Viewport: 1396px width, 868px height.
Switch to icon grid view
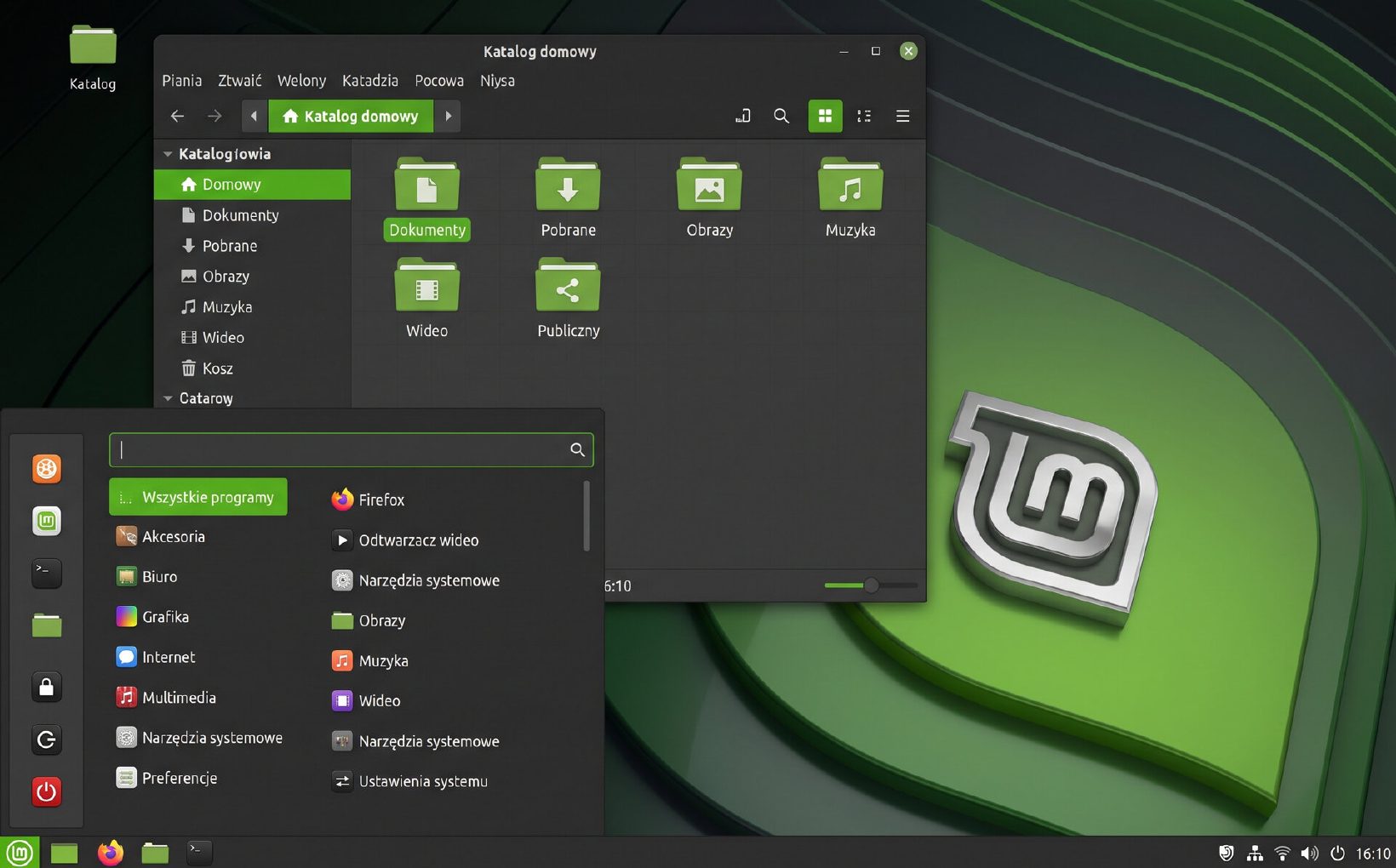click(825, 116)
